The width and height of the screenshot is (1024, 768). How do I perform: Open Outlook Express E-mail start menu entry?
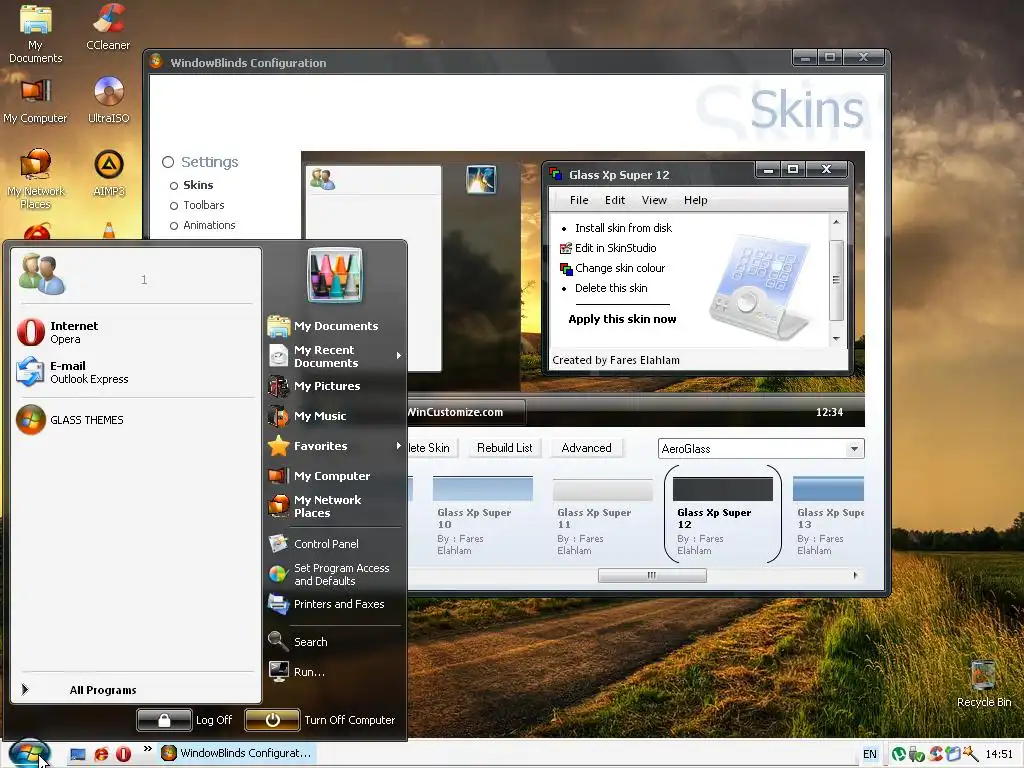136,372
